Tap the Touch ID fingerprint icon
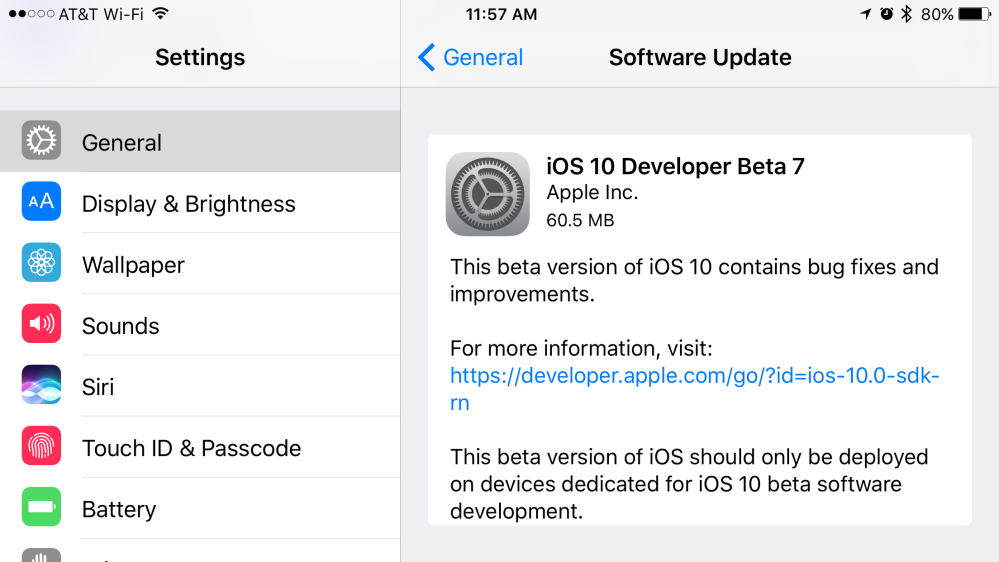 click(41, 447)
